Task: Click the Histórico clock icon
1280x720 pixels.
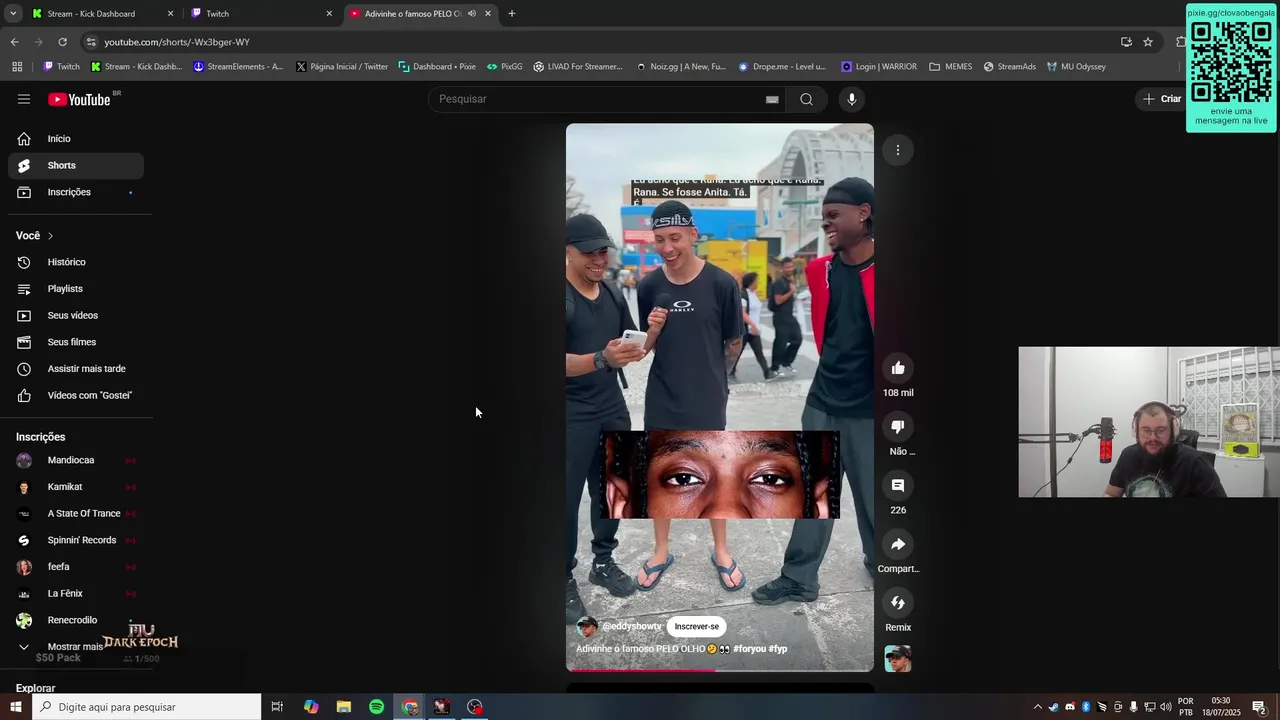Action: tap(24, 262)
